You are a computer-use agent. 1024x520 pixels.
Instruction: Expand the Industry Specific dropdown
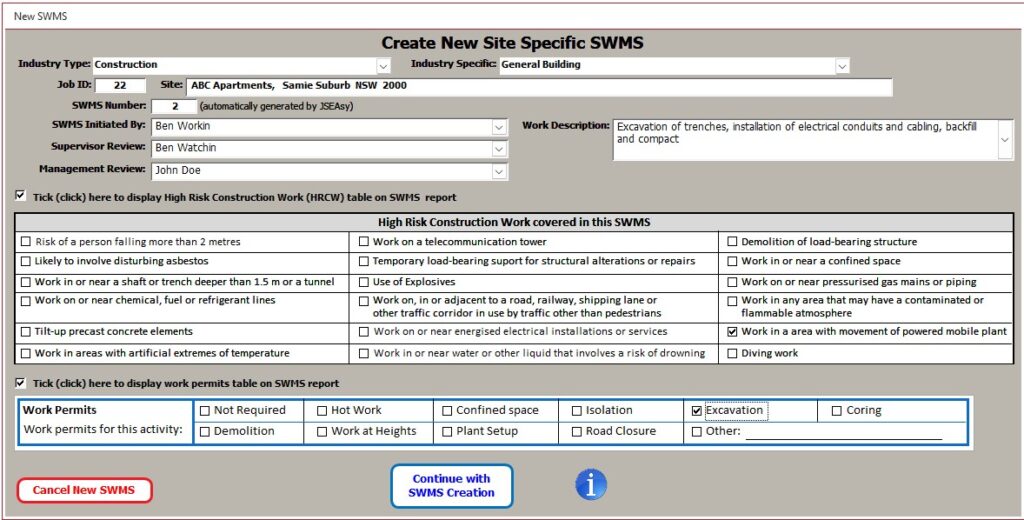coord(842,66)
